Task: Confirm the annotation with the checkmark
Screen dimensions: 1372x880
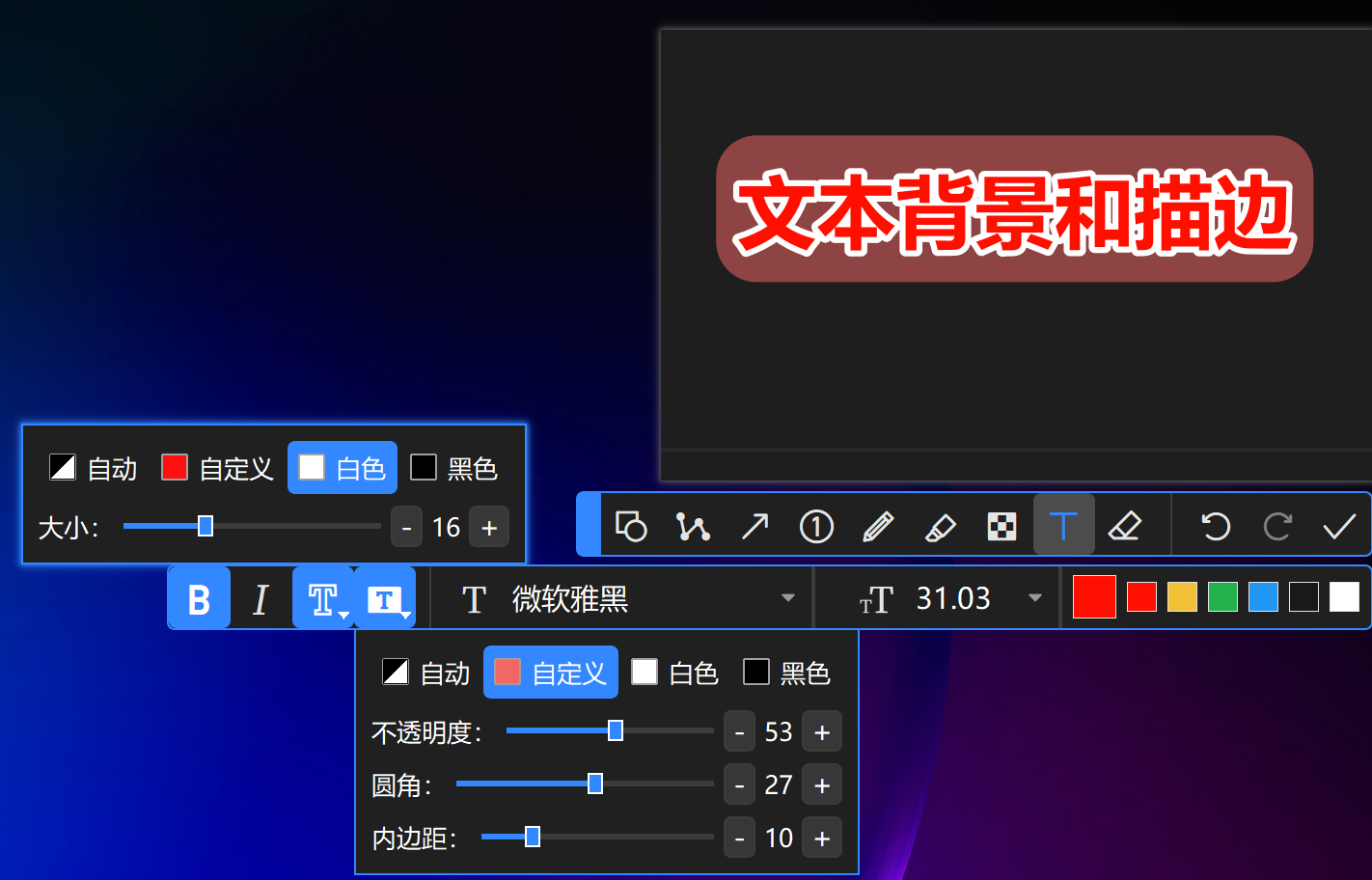Action: [x=1340, y=526]
